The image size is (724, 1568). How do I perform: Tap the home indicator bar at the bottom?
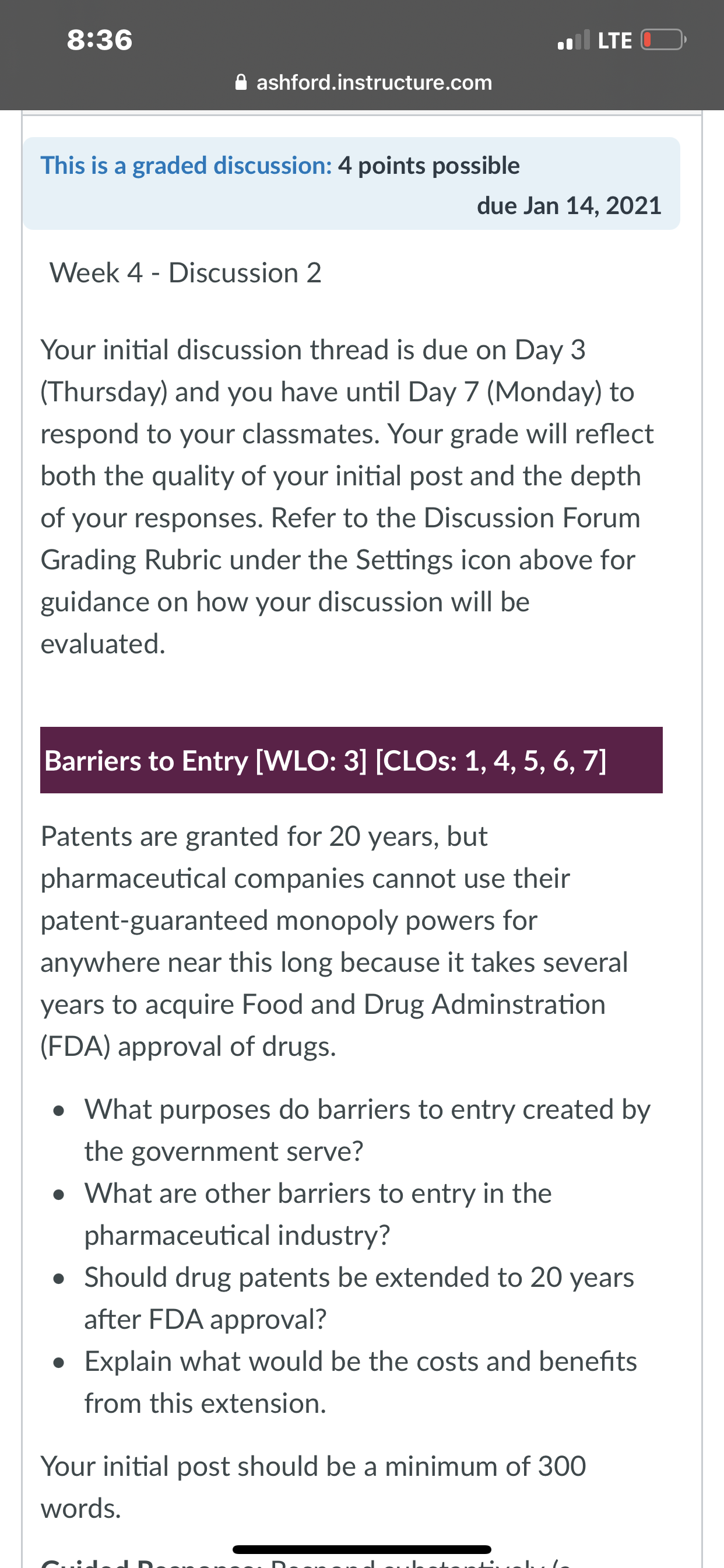point(362,1549)
